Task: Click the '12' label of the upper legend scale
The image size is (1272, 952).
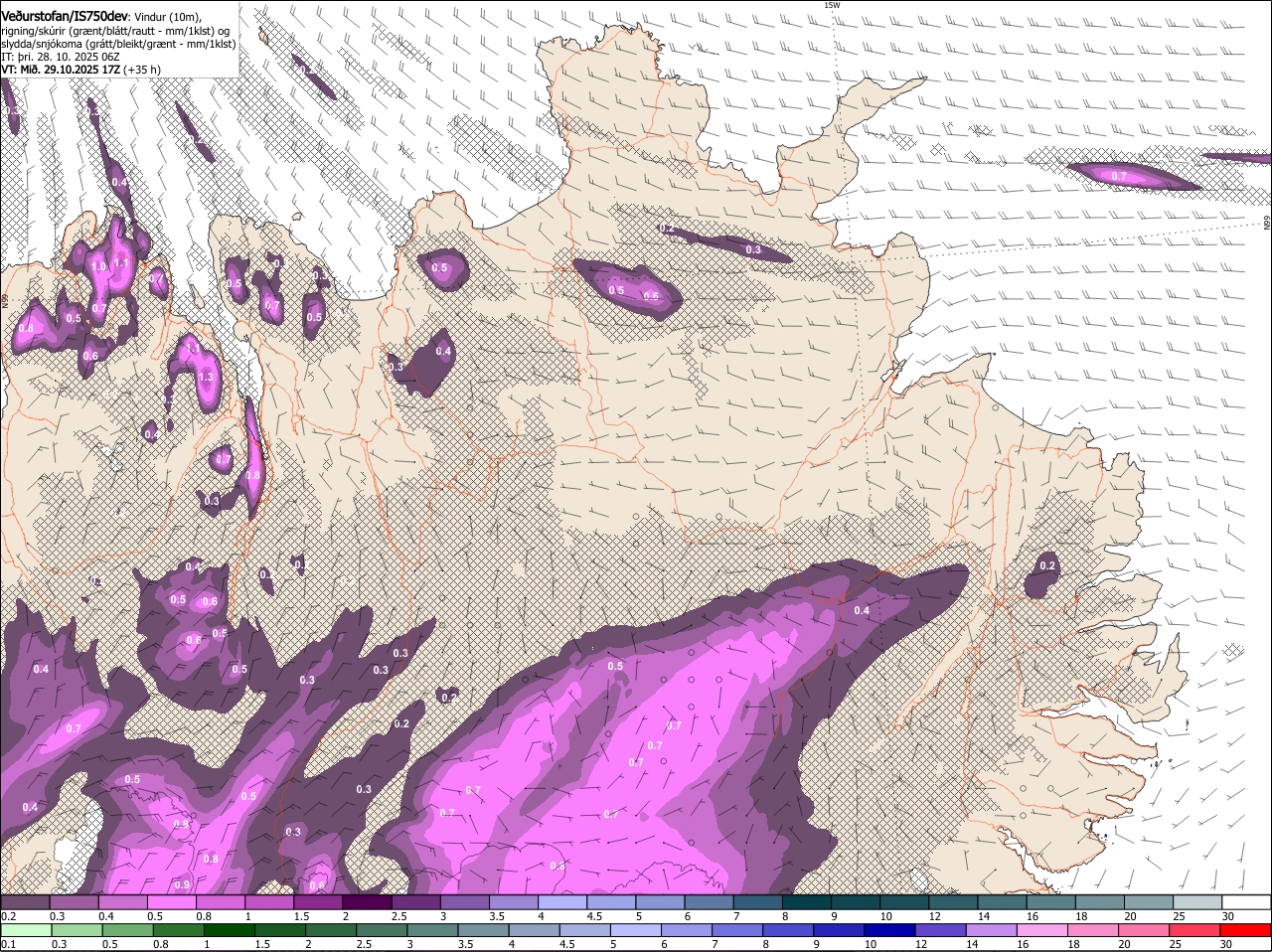Action: [x=933, y=916]
